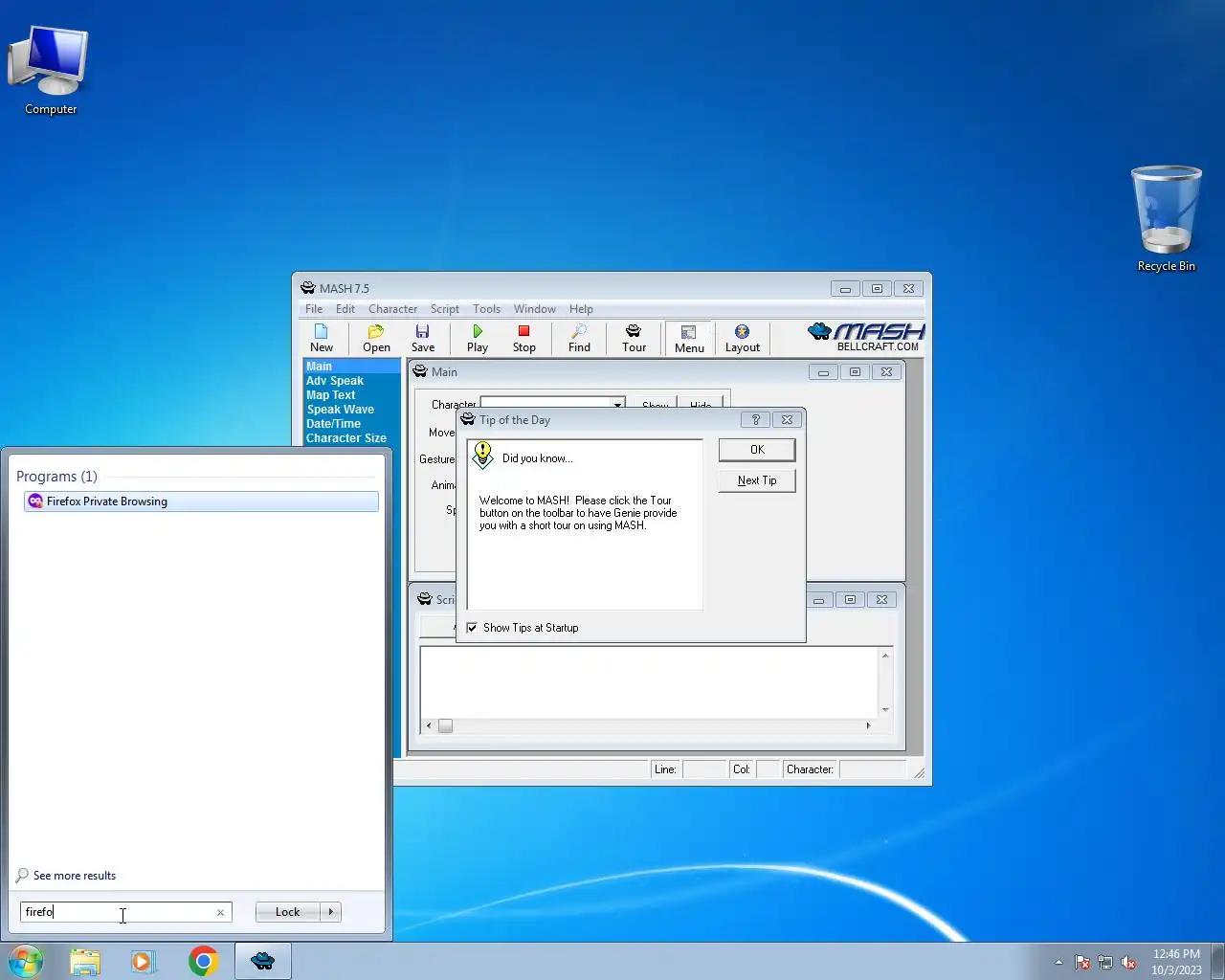The height and width of the screenshot is (980, 1225).
Task: Click the Character field in status bar
Action: (872, 769)
